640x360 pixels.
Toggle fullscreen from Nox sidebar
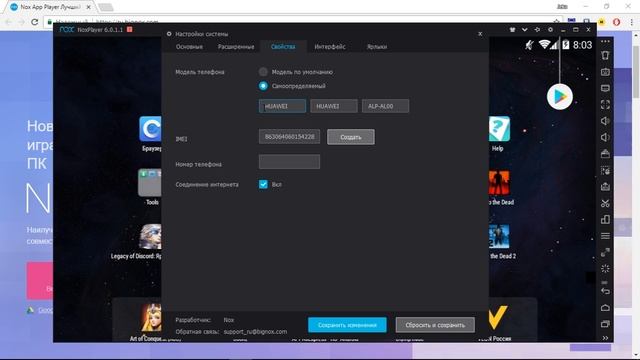point(605,104)
